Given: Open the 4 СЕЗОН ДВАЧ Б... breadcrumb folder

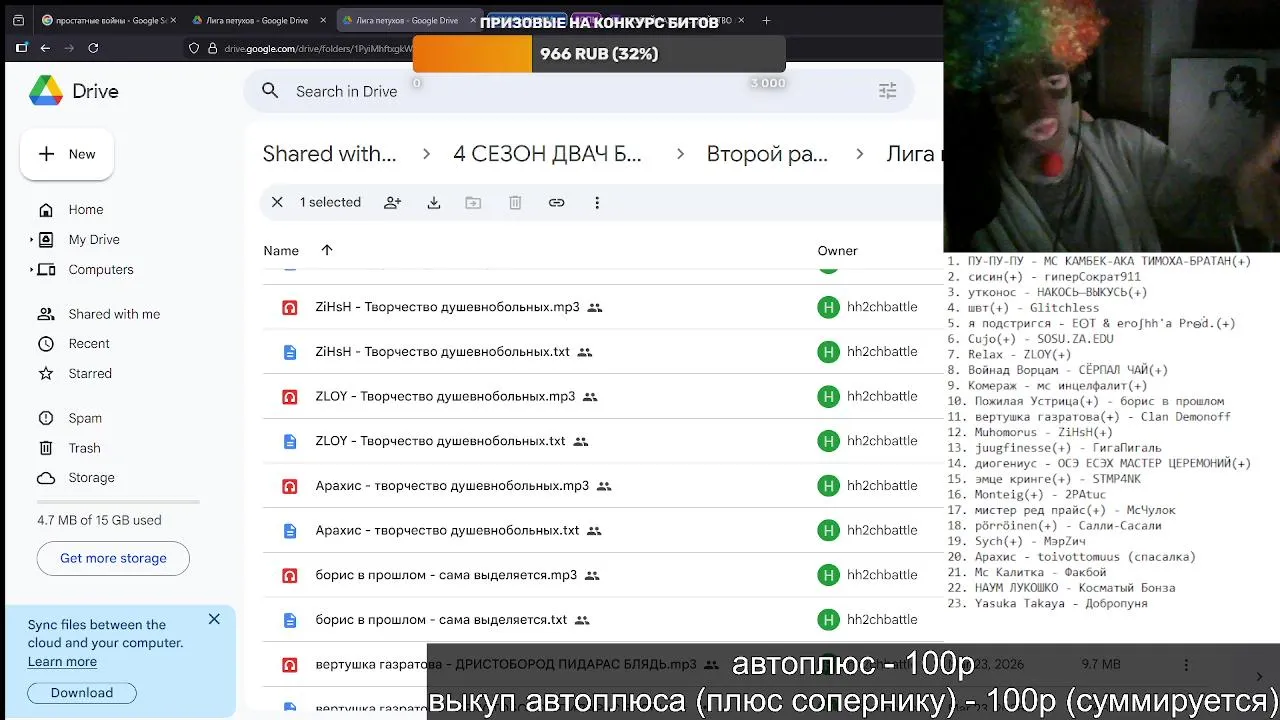Looking at the screenshot, I should pyautogui.click(x=547, y=154).
